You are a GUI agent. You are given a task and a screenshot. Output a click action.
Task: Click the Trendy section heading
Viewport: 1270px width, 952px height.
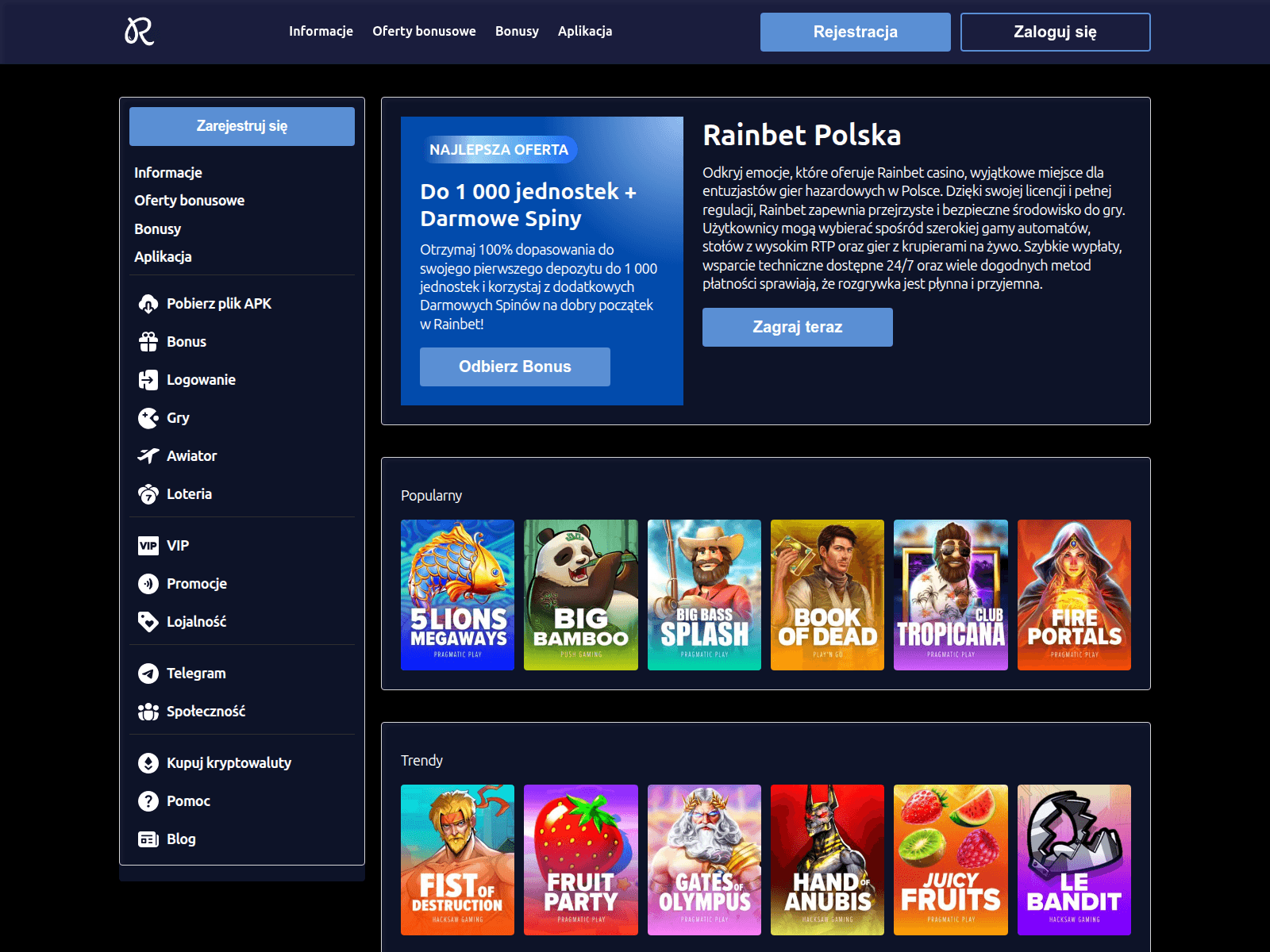[x=421, y=761]
